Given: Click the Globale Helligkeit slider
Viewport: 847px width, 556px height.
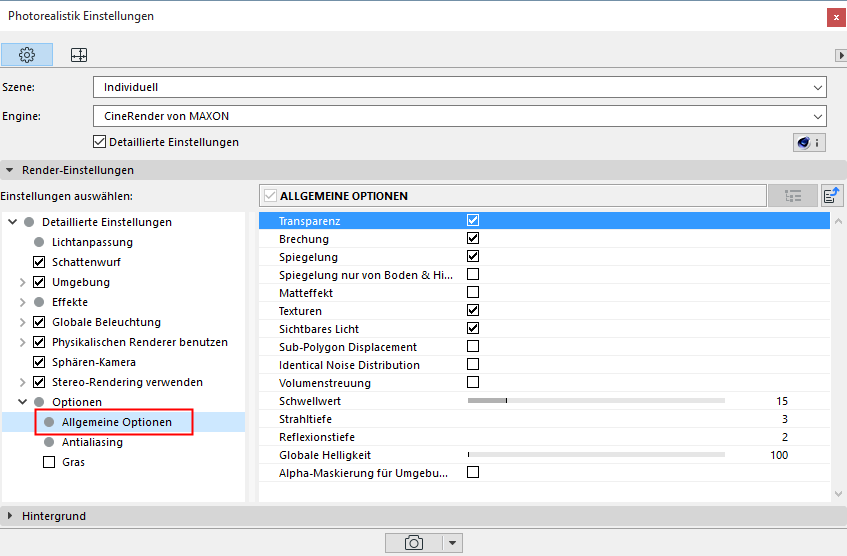Looking at the screenshot, I should [x=596, y=454].
